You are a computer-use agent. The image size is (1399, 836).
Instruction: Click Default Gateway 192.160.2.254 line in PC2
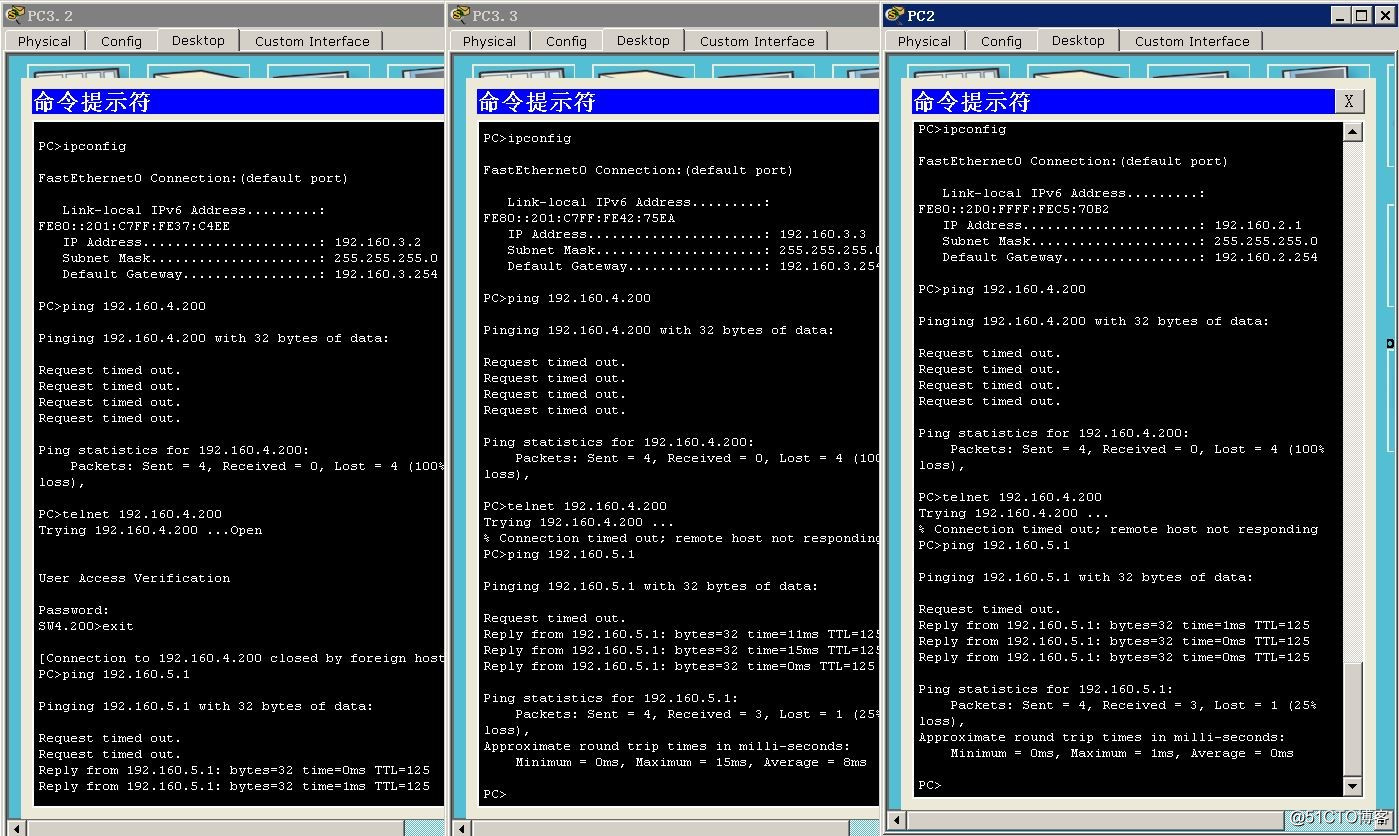point(1130,257)
